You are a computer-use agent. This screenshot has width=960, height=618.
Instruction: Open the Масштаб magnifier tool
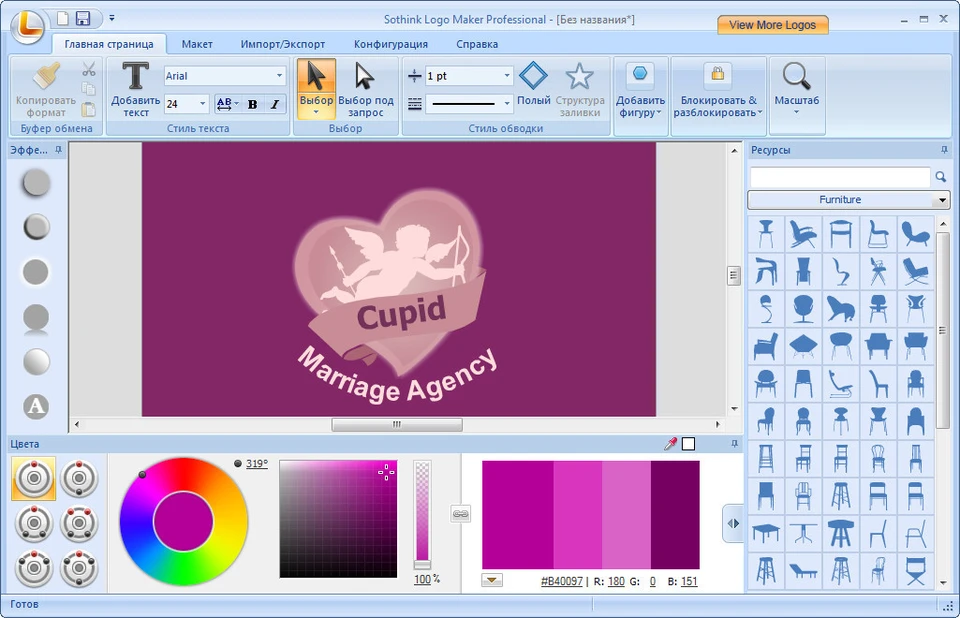pos(796,77)
